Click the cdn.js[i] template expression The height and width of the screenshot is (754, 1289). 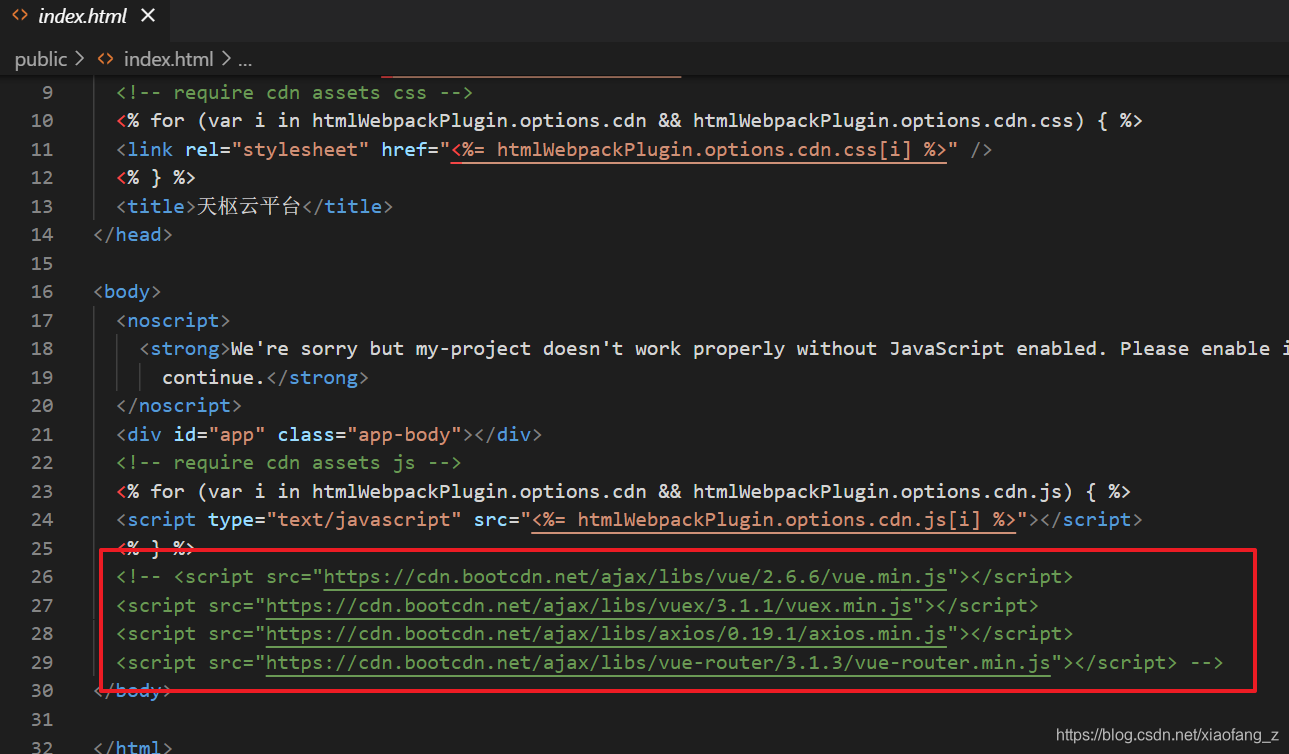click(774, 519)
